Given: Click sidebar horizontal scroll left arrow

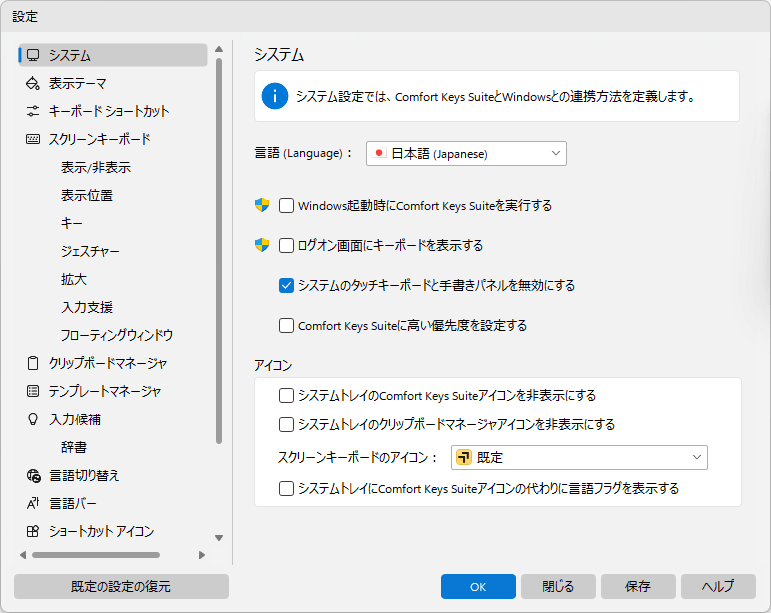Looking at the screenshot, I should point(23,555).
